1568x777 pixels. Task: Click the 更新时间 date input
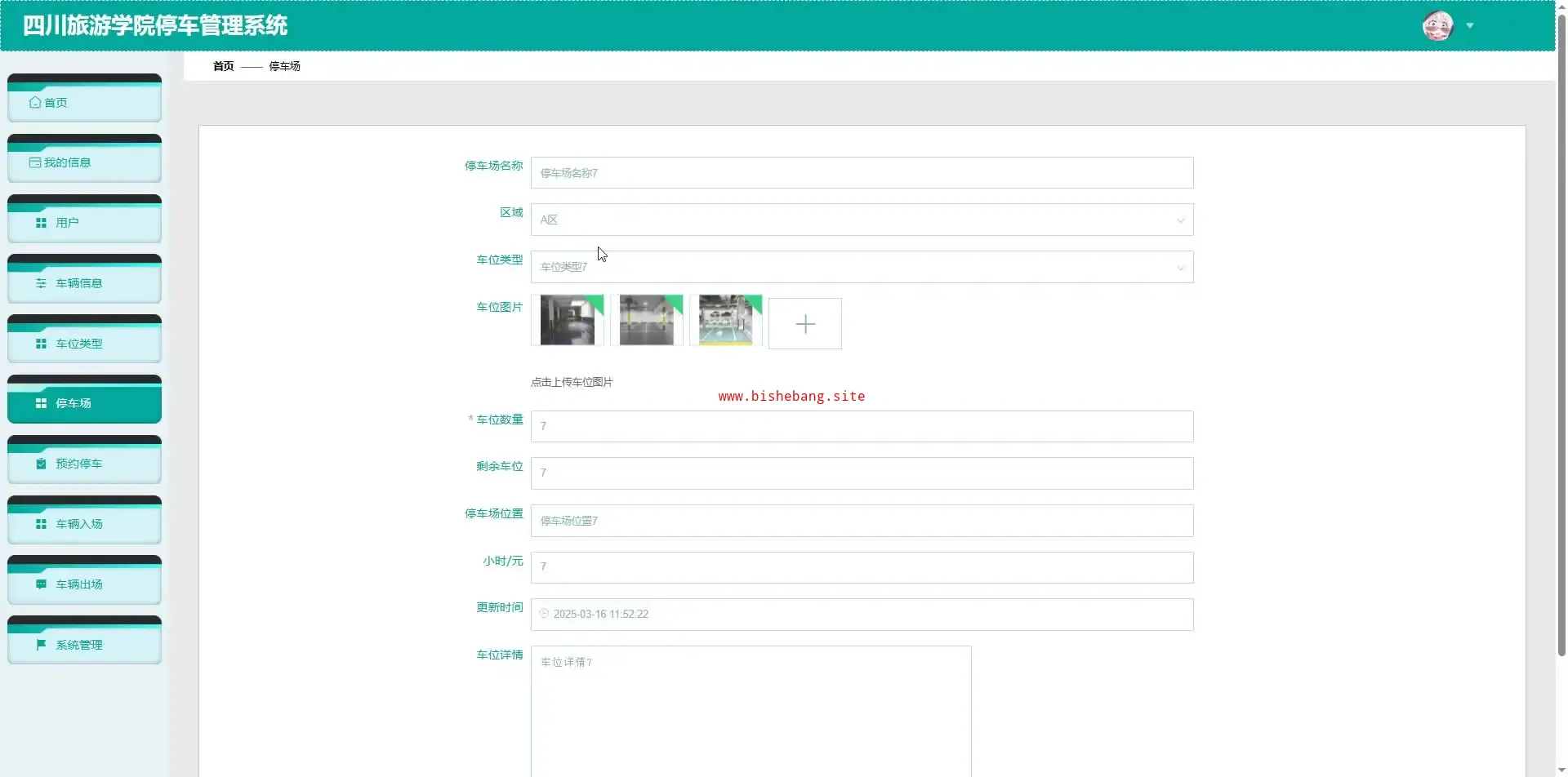(862, 615)
